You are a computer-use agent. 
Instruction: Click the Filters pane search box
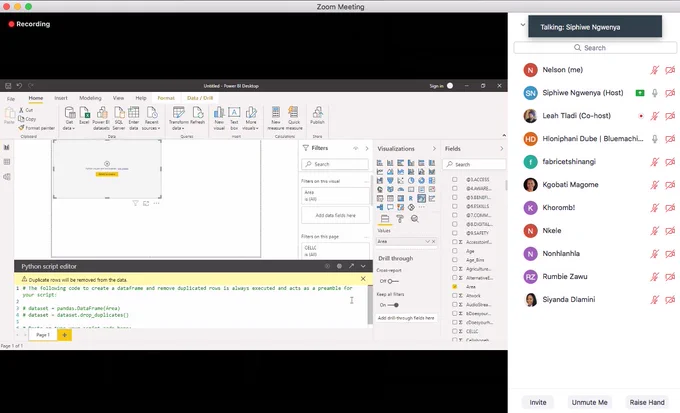tap(335, 164)
